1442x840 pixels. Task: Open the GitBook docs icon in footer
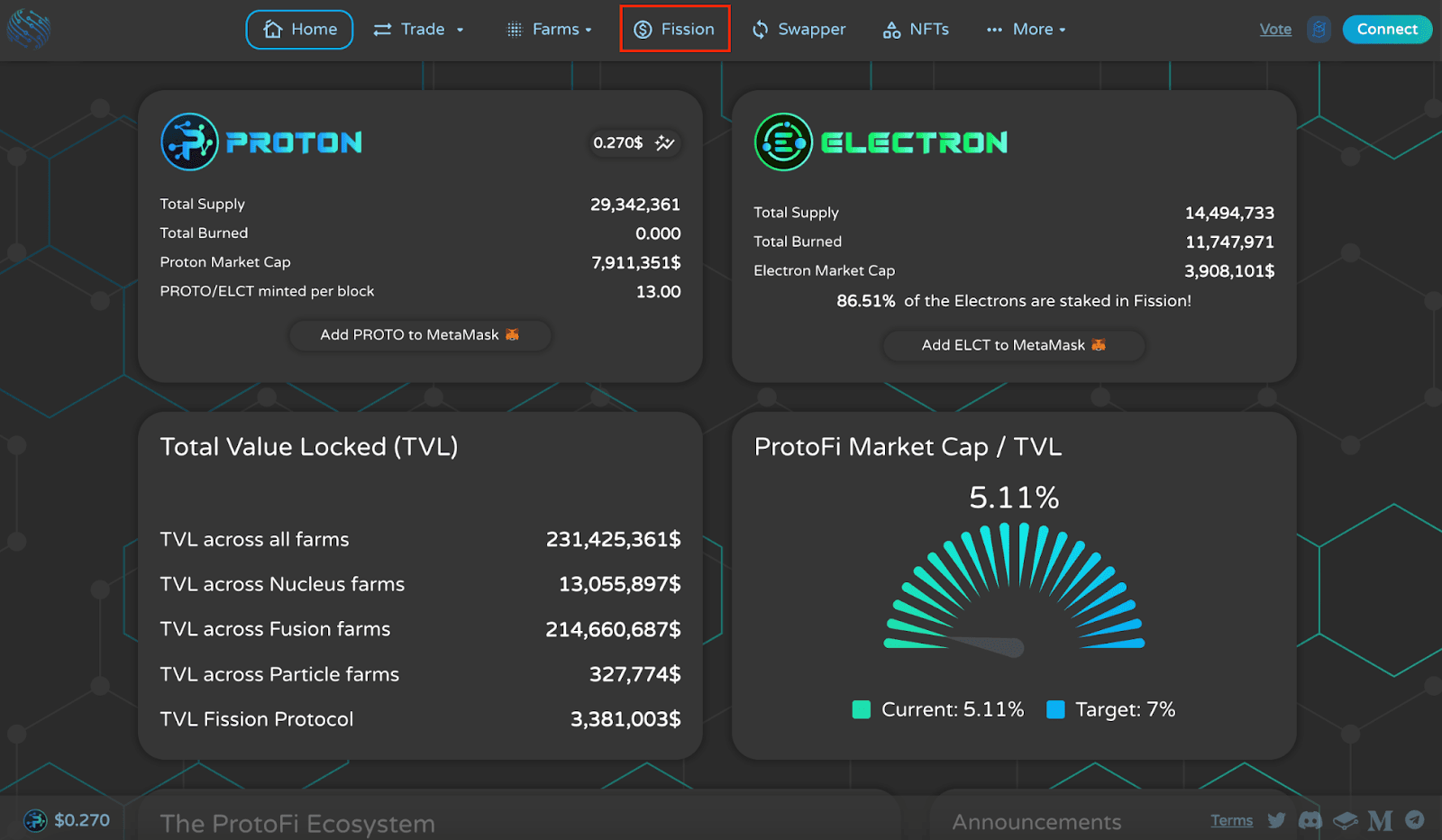(1345, 820)
